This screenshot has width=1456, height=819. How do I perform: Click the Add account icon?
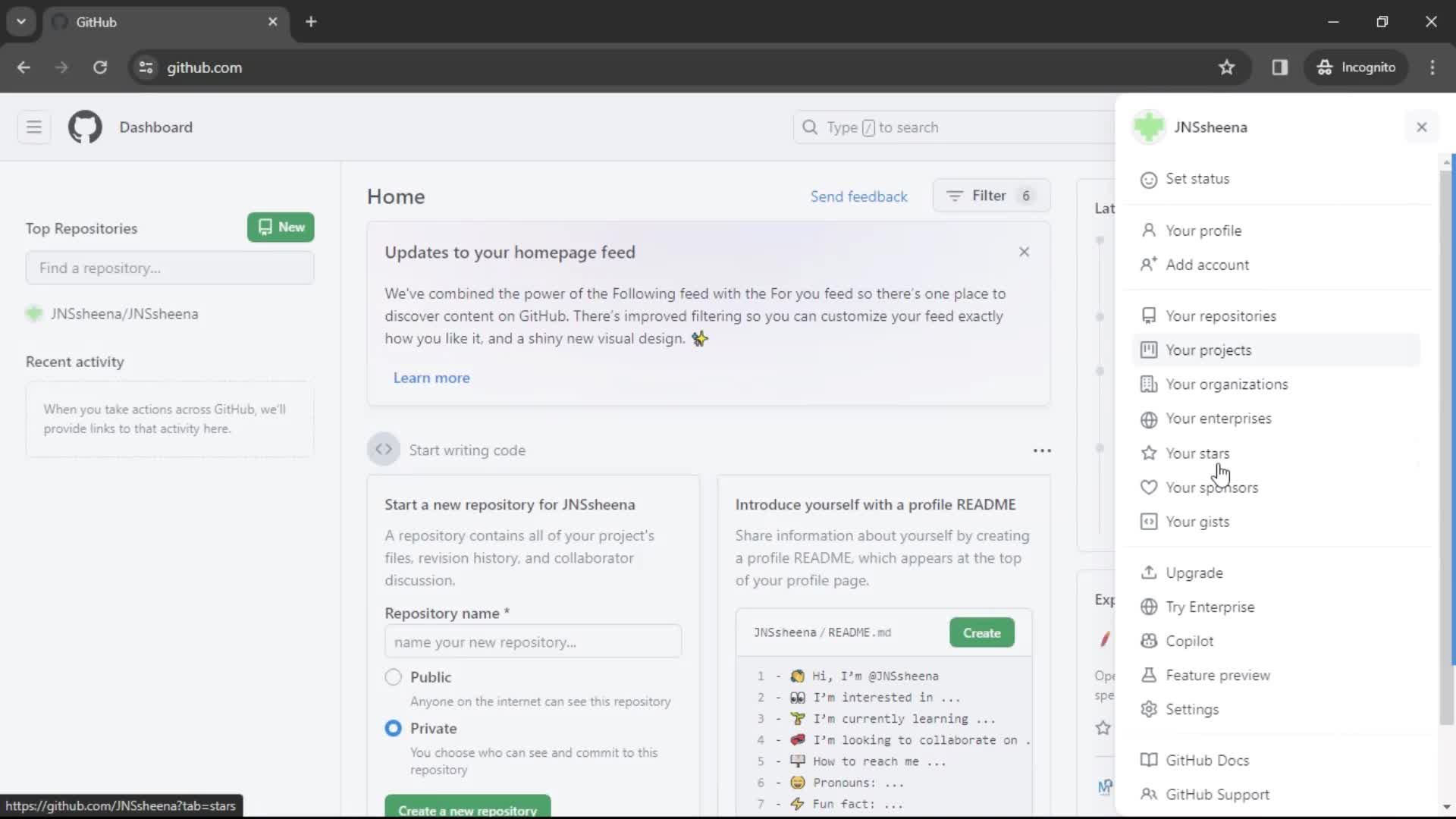pyautogui.click(x=1149, y=265)
